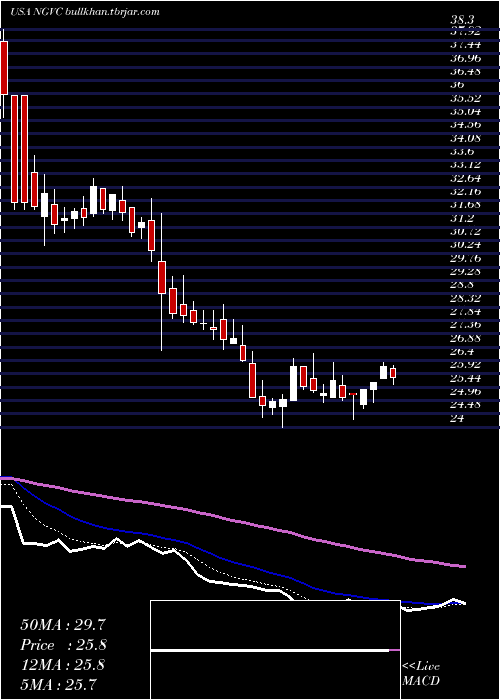Image resolution: width=500 pixels, height=700 pixels.
Task: Click the 36.48 price axis label
Action: 465,71
